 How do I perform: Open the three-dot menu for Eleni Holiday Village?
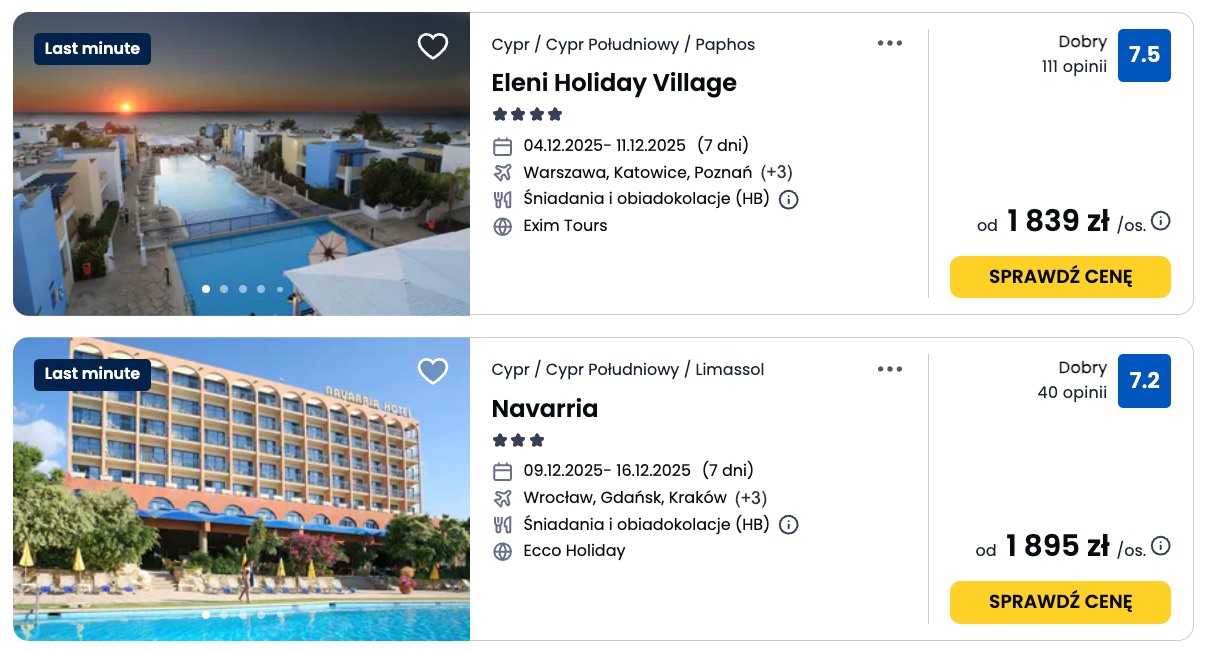tap(890, 43)
